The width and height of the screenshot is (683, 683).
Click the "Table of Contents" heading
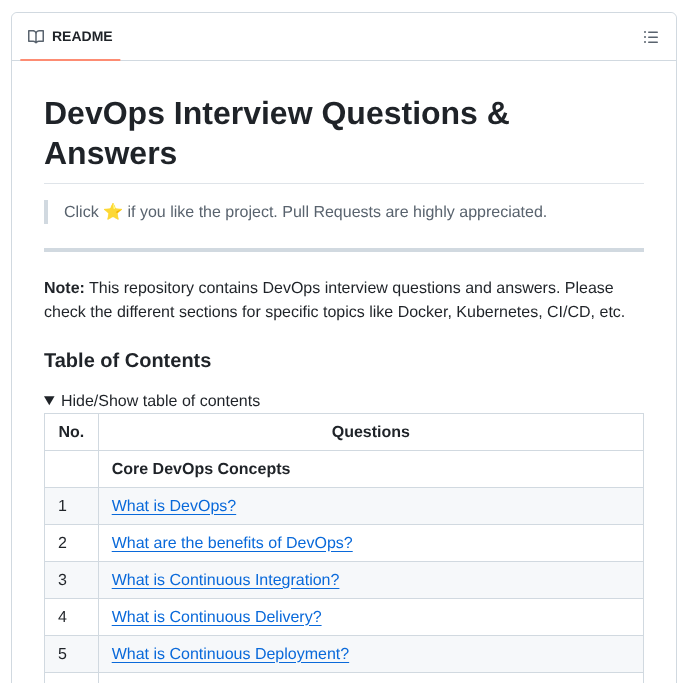tap(128, 361)
